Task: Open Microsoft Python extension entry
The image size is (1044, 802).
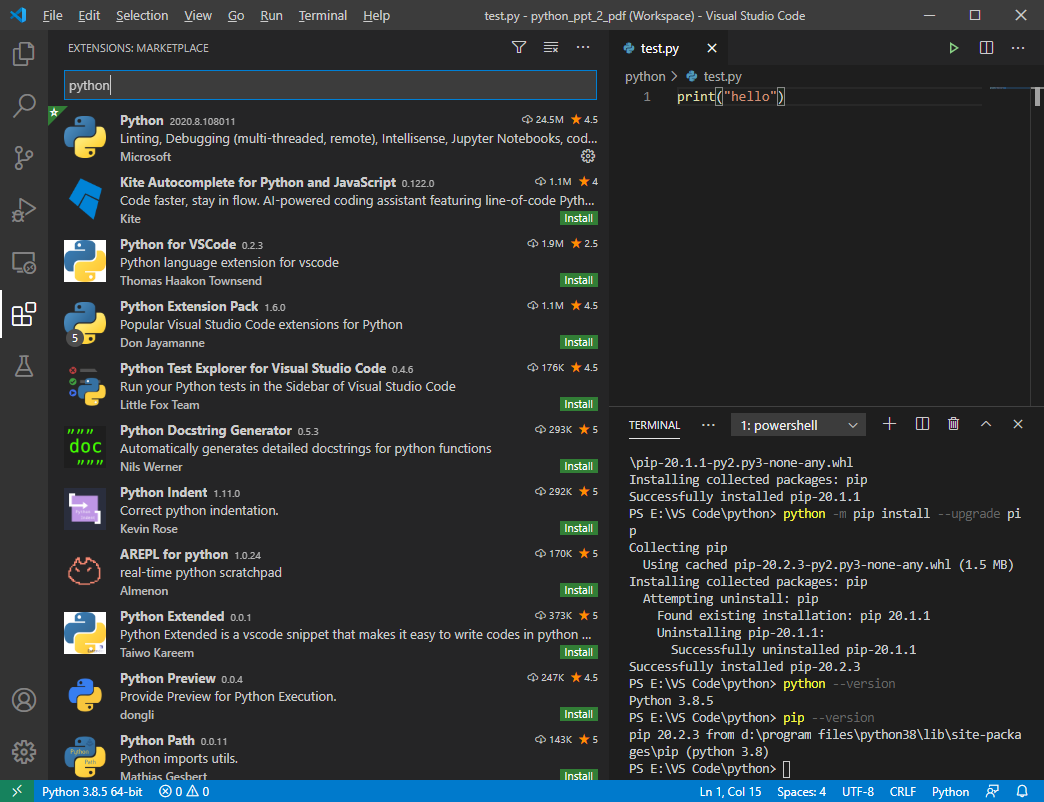Action: pos(326,138)
